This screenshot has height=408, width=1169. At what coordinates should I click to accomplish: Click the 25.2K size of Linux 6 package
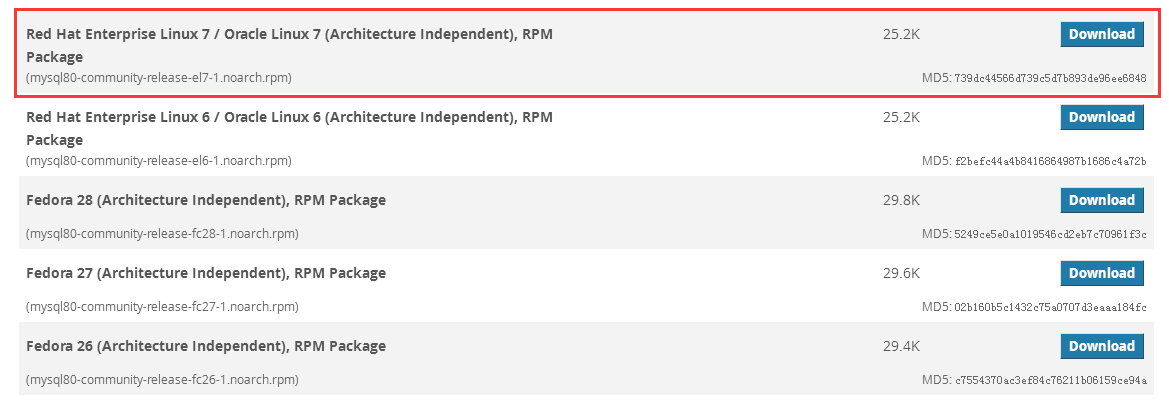pyautogui.click(x=901, y=117)
